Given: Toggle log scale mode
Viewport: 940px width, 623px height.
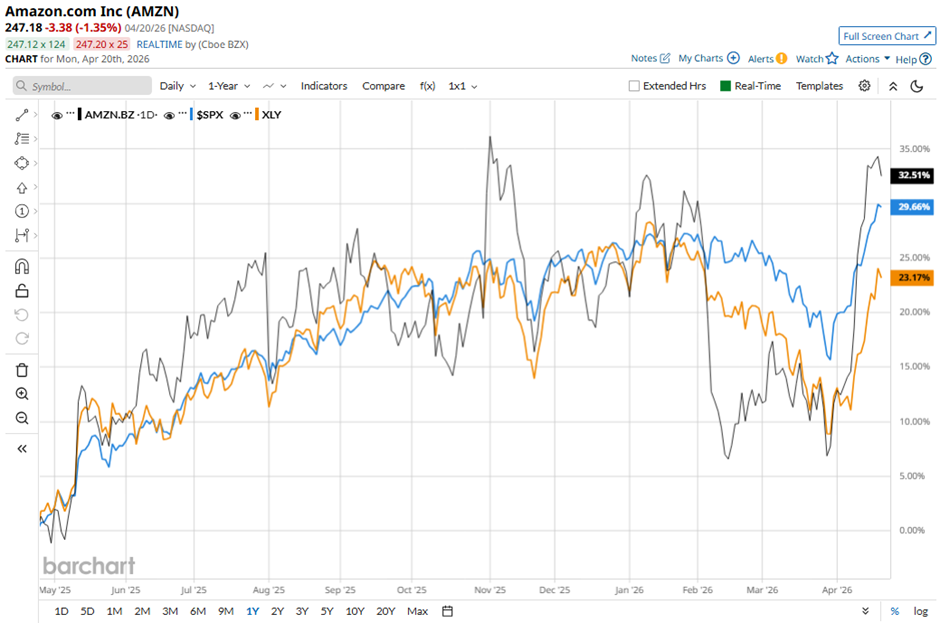Looking at the screenshot, I should tap(921, 611).
